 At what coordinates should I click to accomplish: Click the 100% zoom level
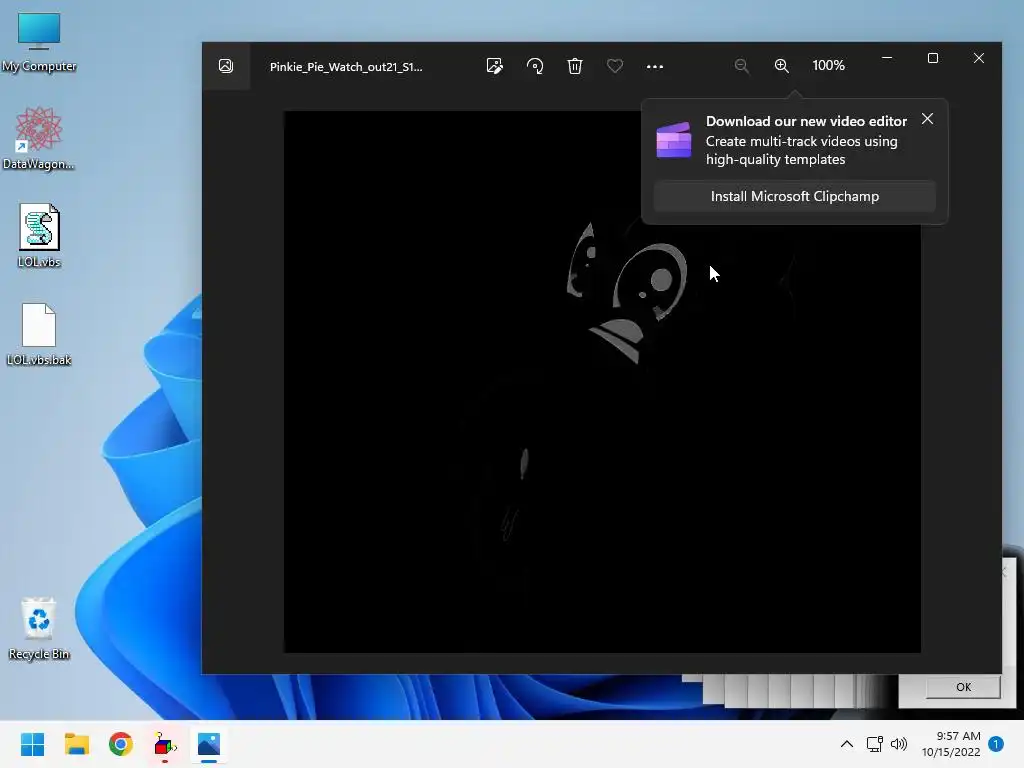(828, 65)
